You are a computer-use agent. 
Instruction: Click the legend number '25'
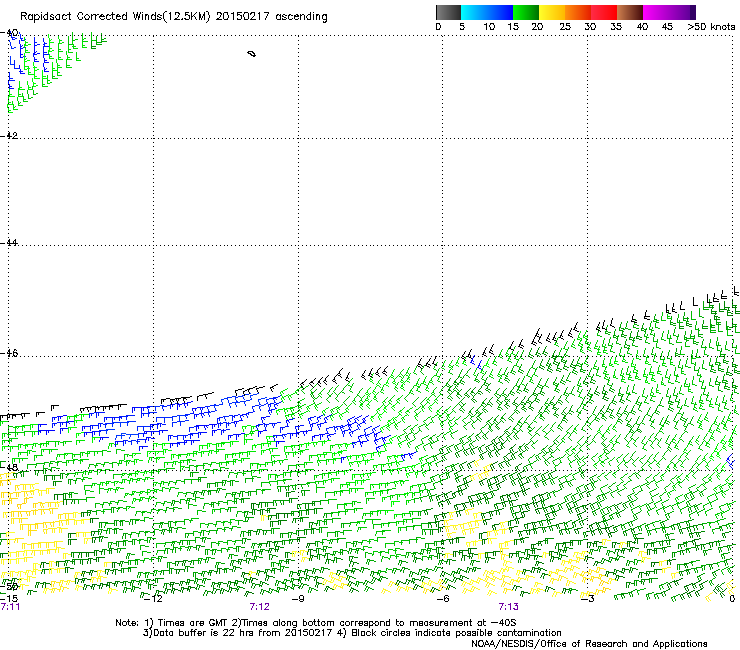(565, 27)
